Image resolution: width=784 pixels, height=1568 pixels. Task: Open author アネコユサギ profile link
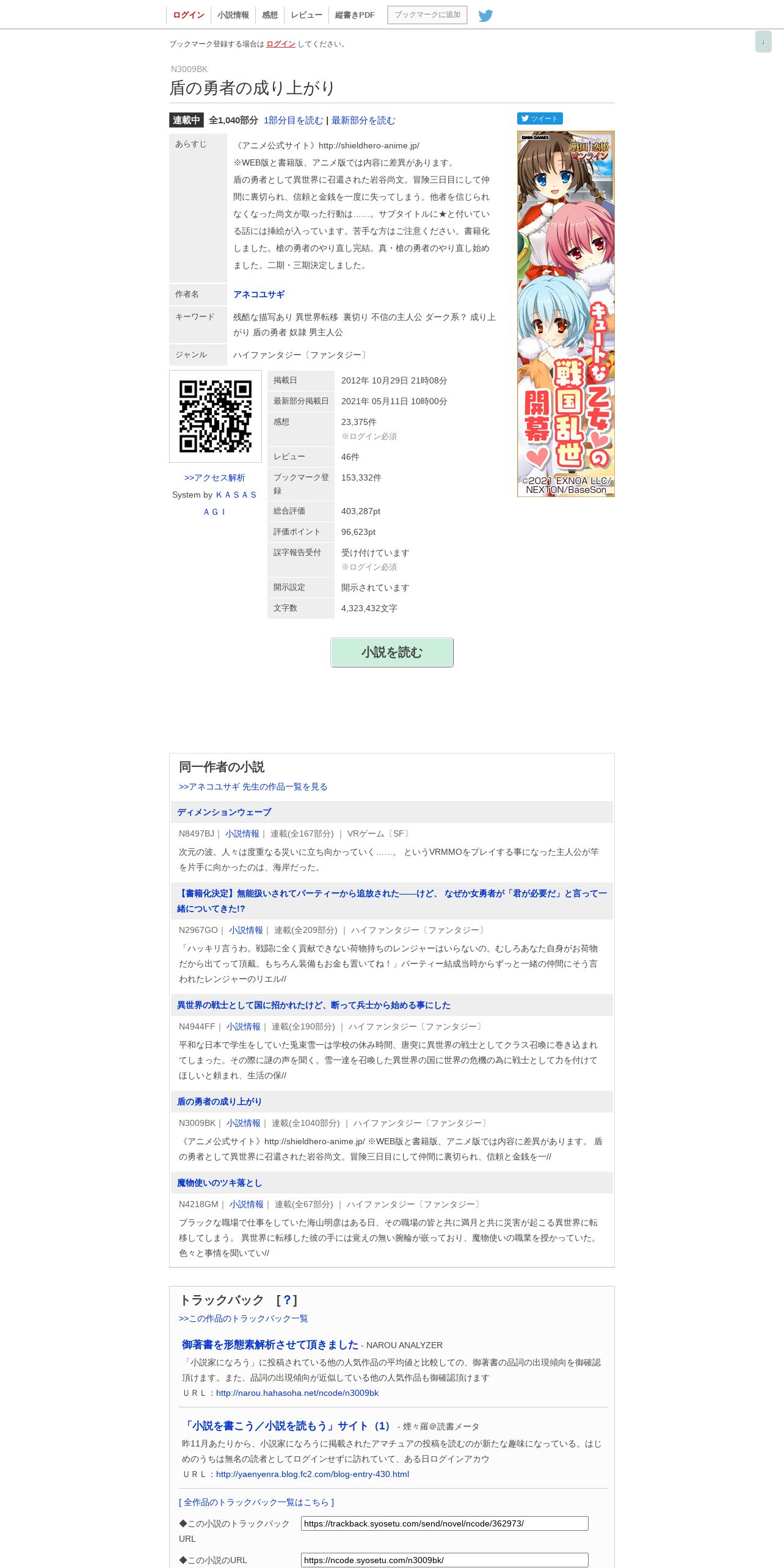tap(259, 294)
